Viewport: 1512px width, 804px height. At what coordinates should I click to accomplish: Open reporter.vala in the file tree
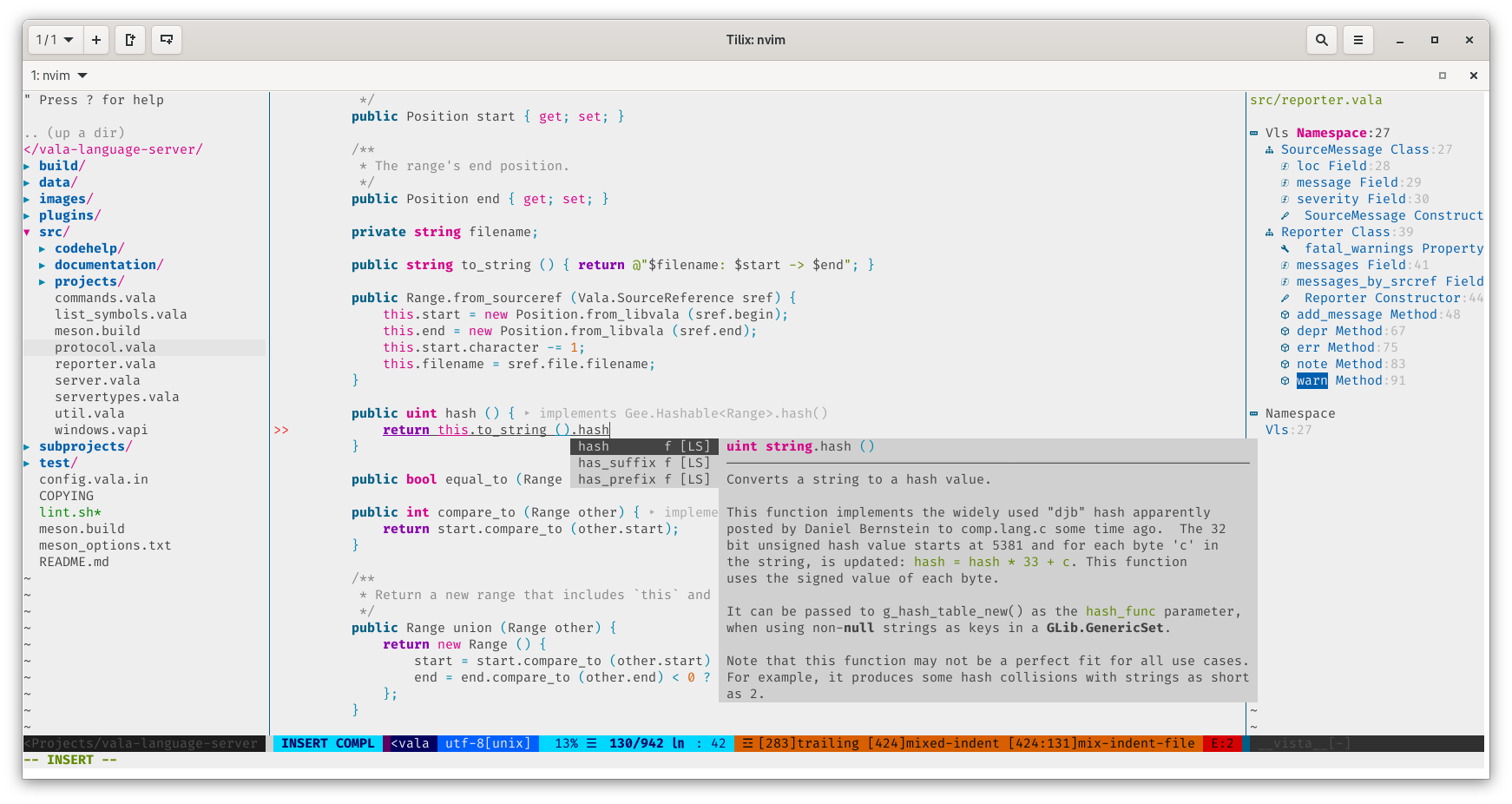click(x=105, y=364)
